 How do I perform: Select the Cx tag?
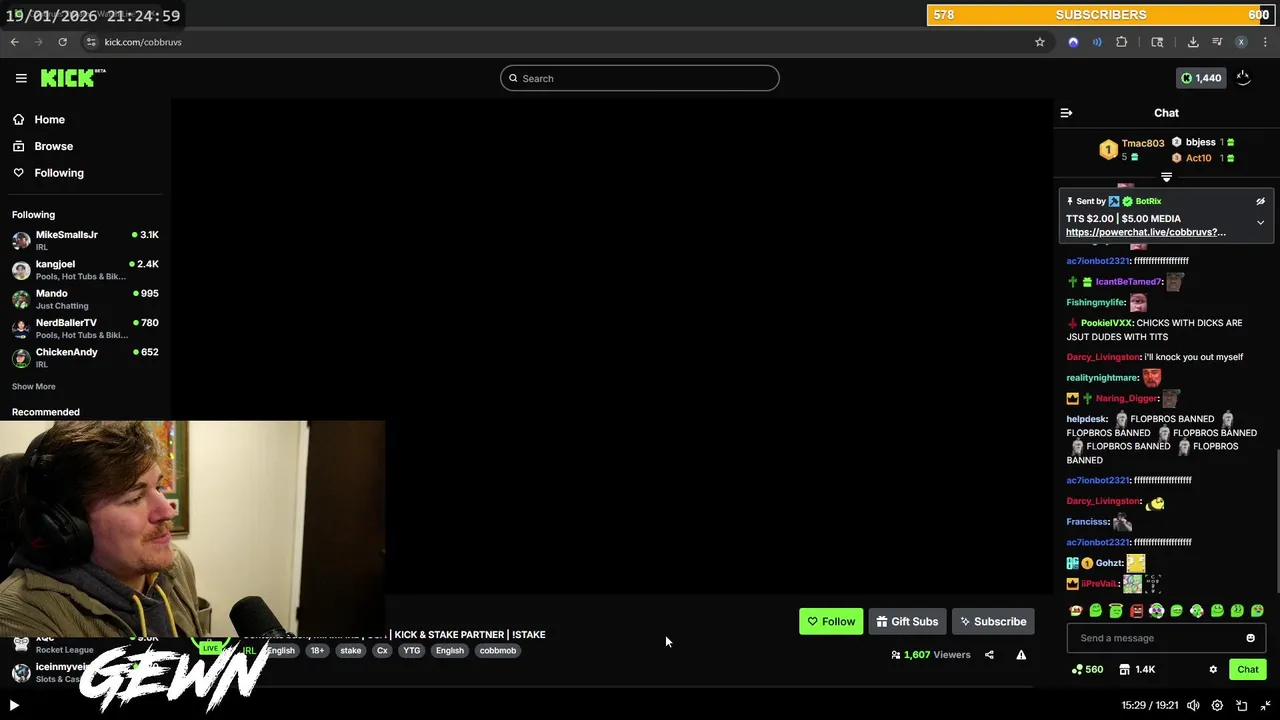(x=382, y=650)
